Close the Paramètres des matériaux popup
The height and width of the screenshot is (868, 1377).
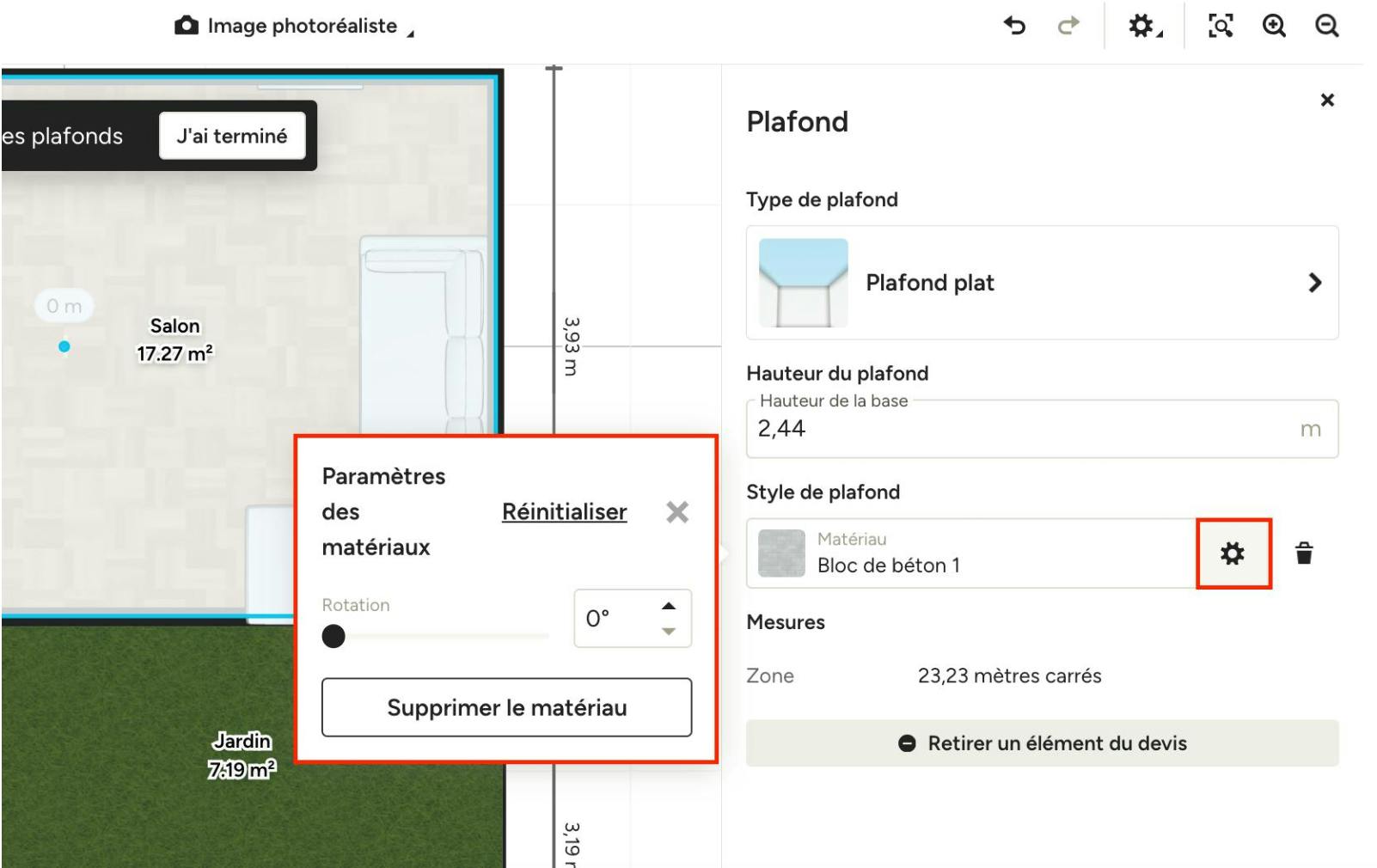pos(677,512)
